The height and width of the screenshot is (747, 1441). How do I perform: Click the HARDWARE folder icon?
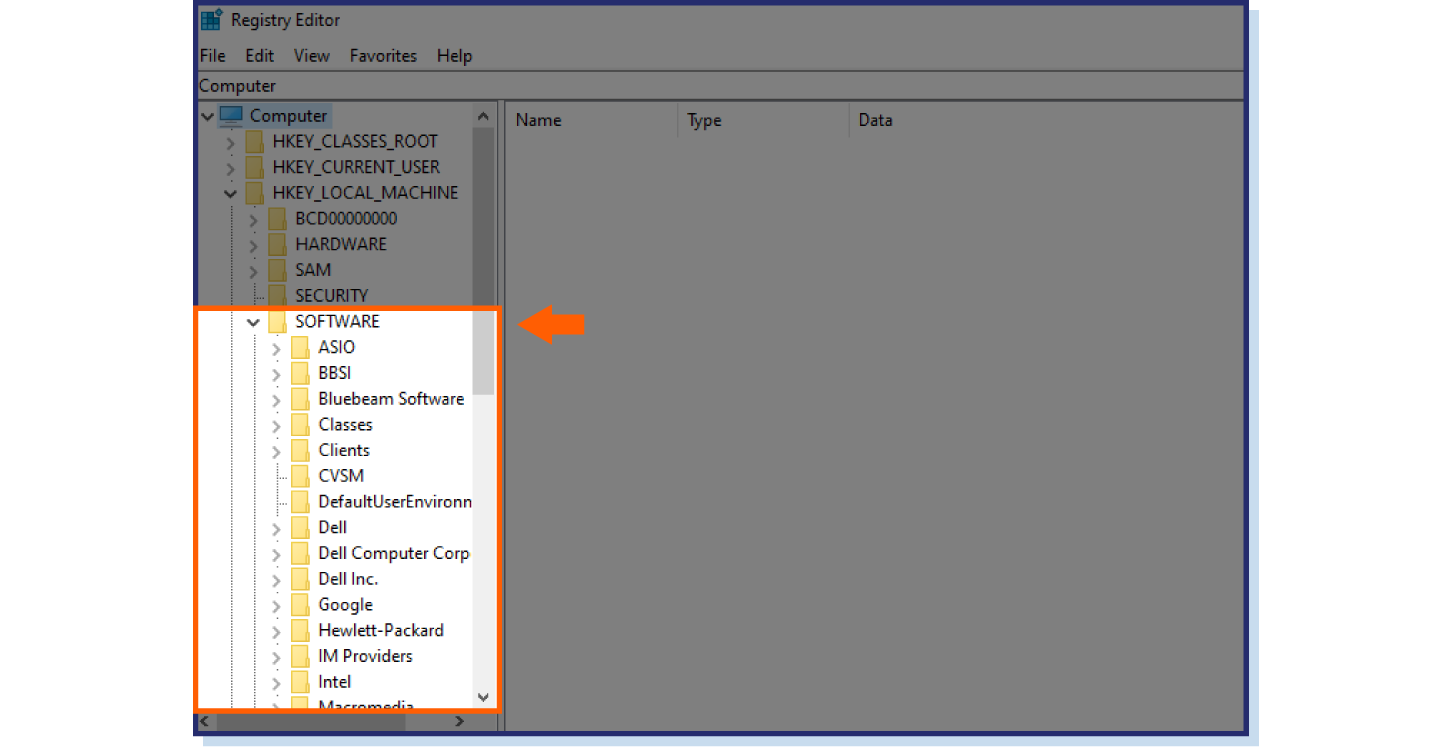tap(278, 245)
